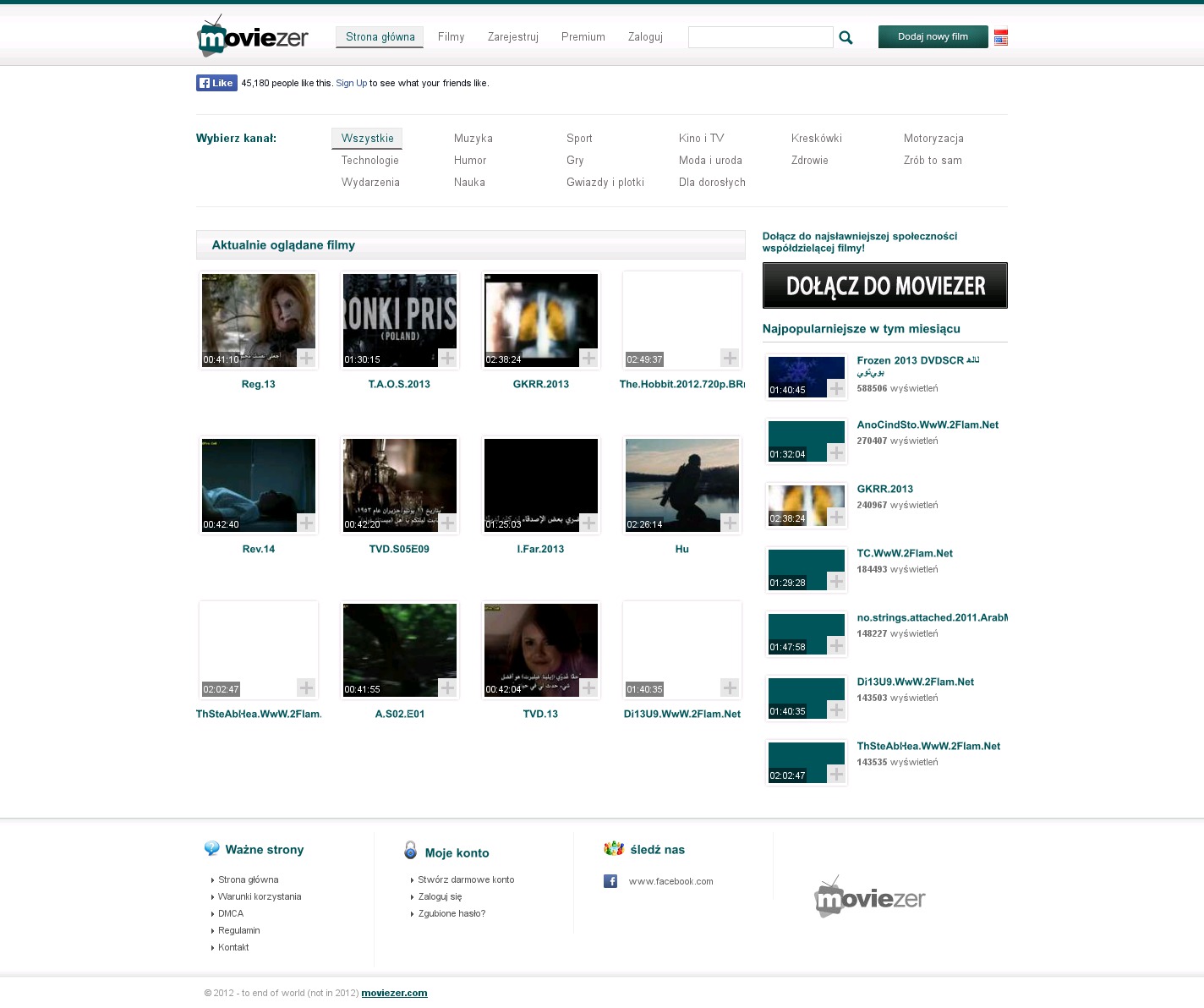
Task: Open the GKRR.2013 popular video title
Action: click(884, 489)
